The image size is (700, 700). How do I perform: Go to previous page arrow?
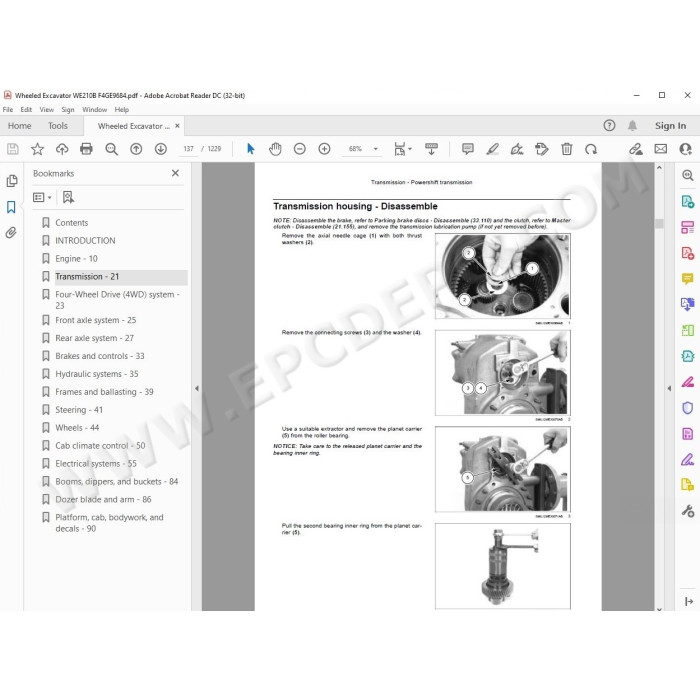(x=136, y=149)
